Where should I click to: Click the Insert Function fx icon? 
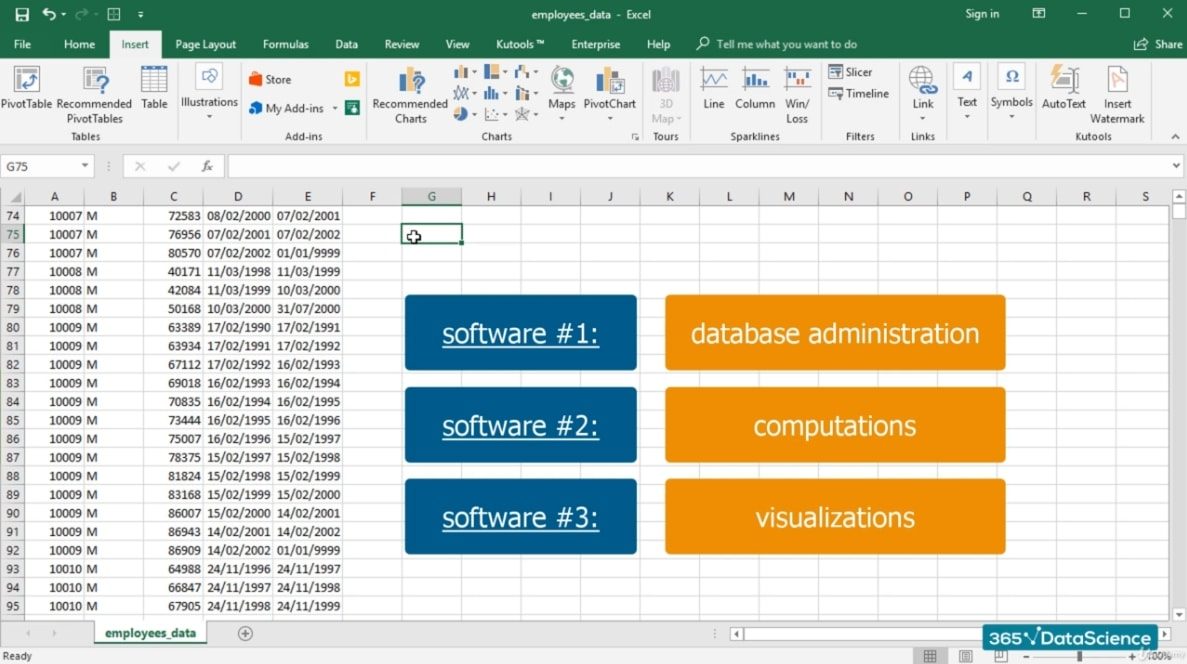tap(207, 167)
